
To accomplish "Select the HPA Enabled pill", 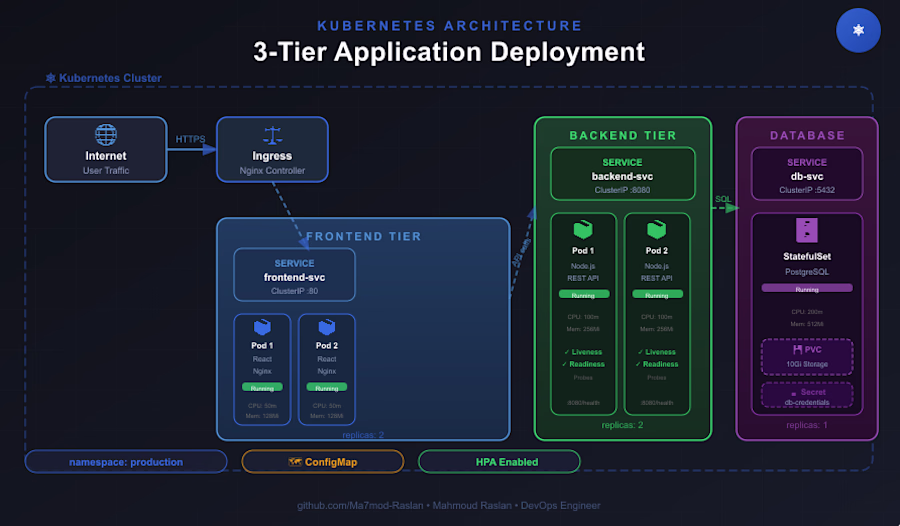I will pos(499,462).
